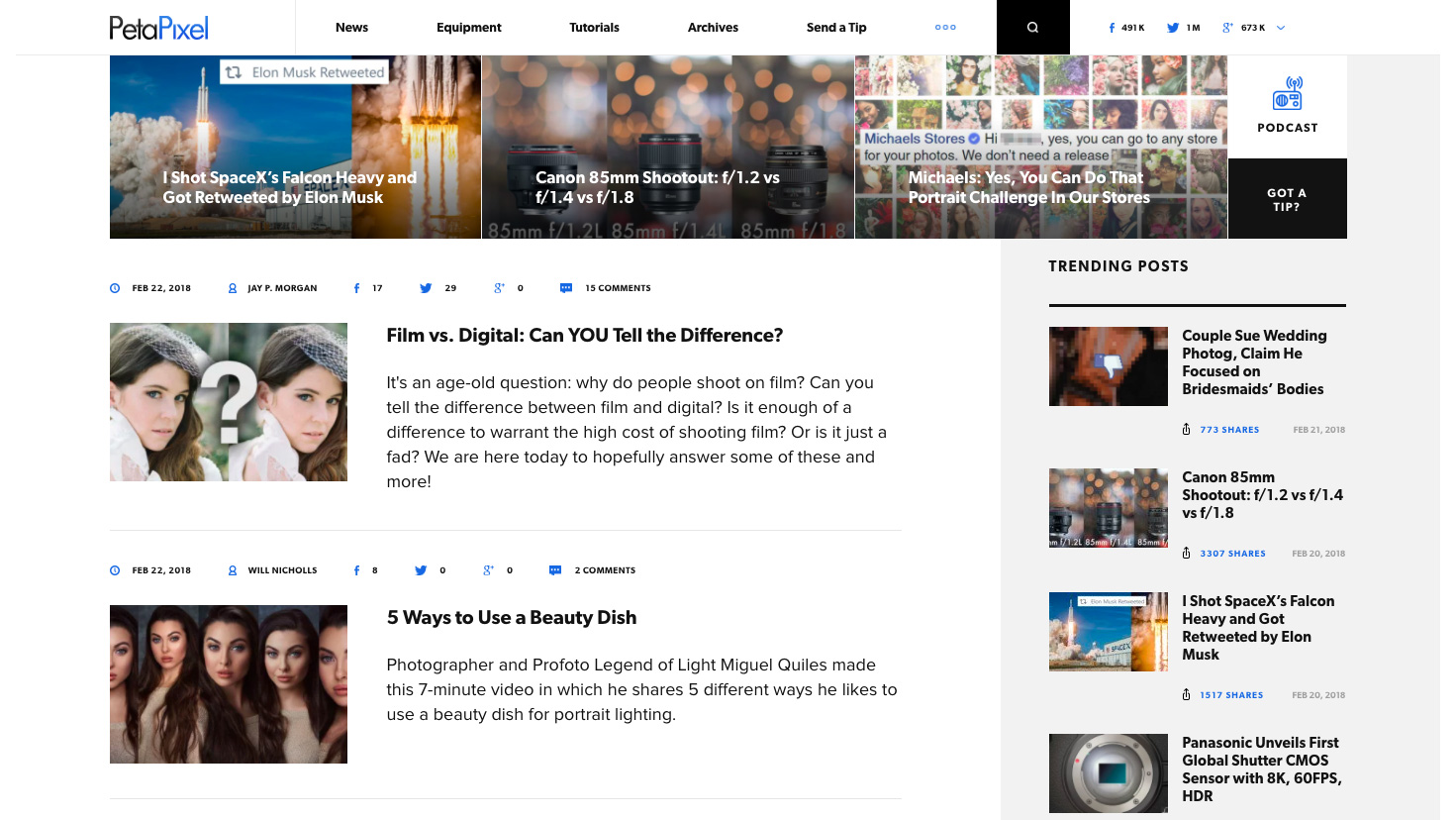Open the search icon in header
This screenshot has width=1456, height=820.
pos(1032,28)
